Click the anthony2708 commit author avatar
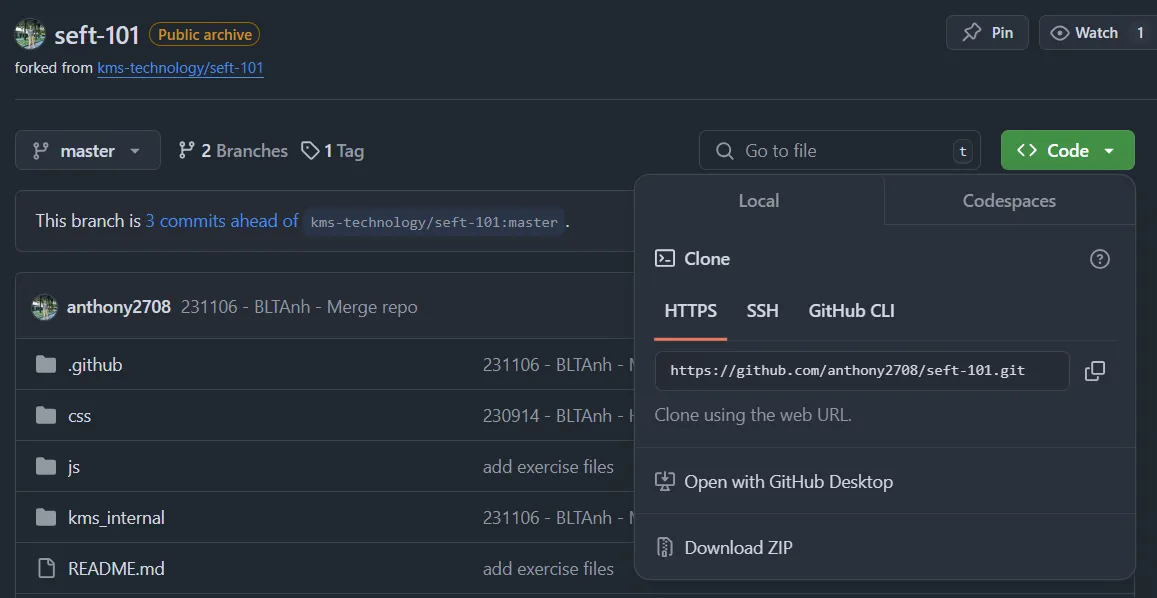This screenshot has width=1157, height=598. pyautogui.click(x=44, y=307)
